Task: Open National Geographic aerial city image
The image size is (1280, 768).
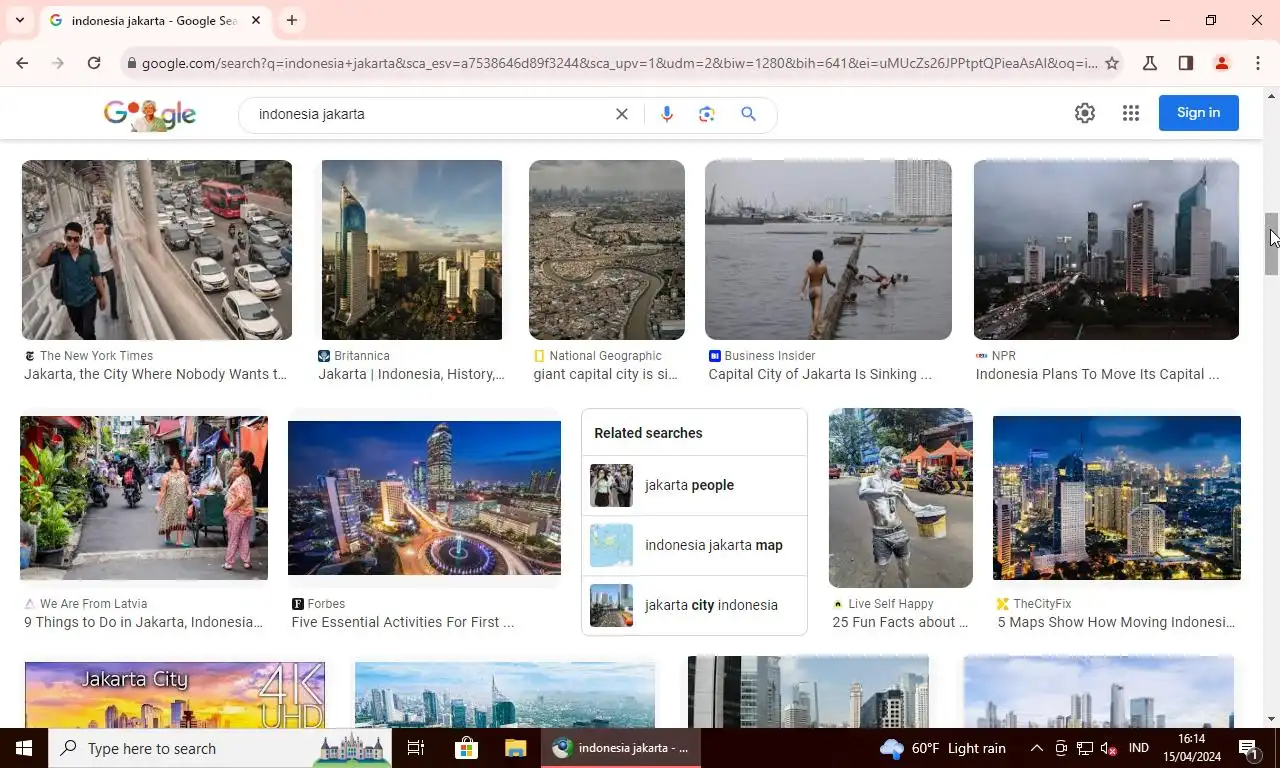Action: [607, 250]
